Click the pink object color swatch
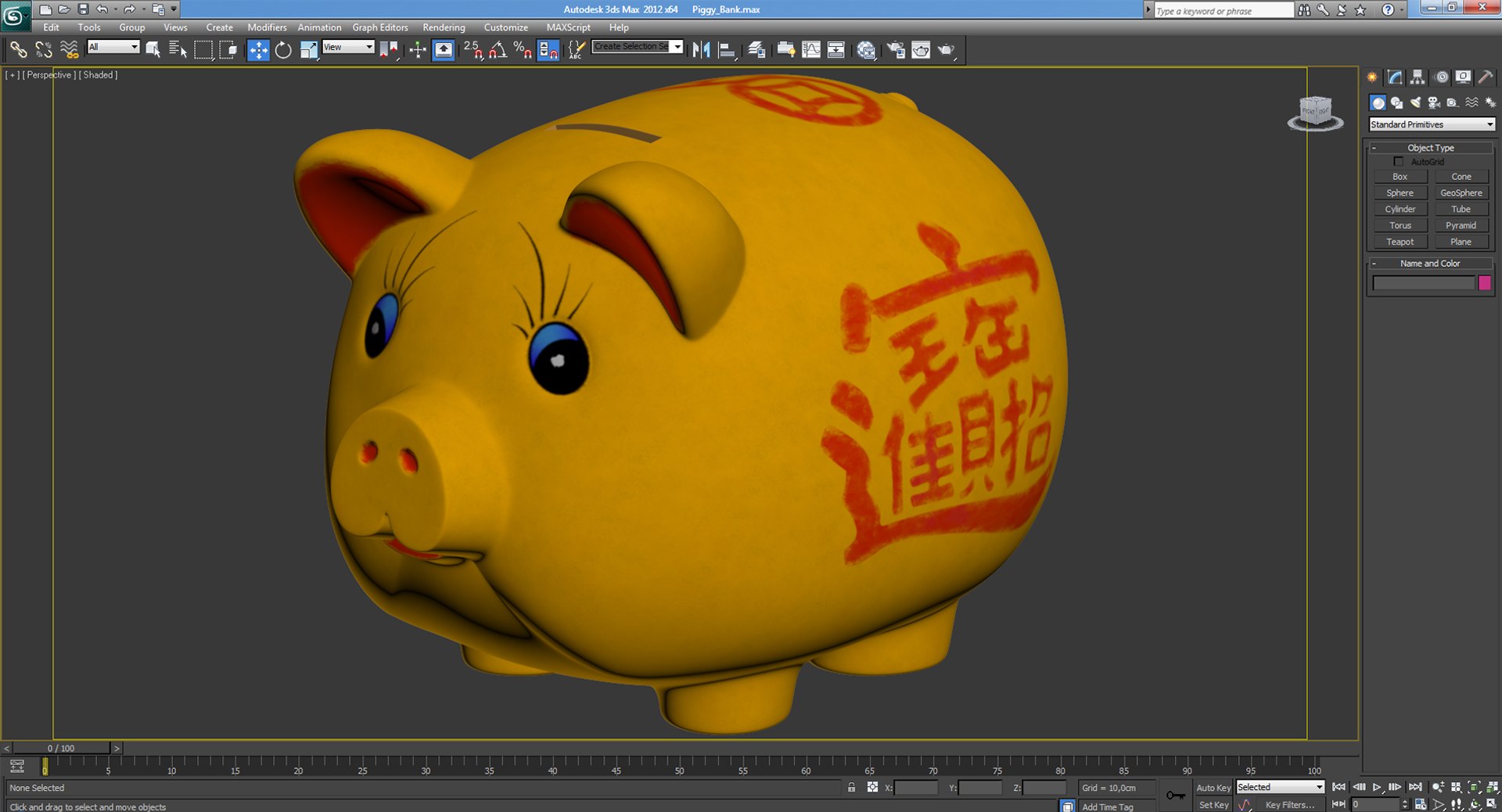 point(1485,283)
